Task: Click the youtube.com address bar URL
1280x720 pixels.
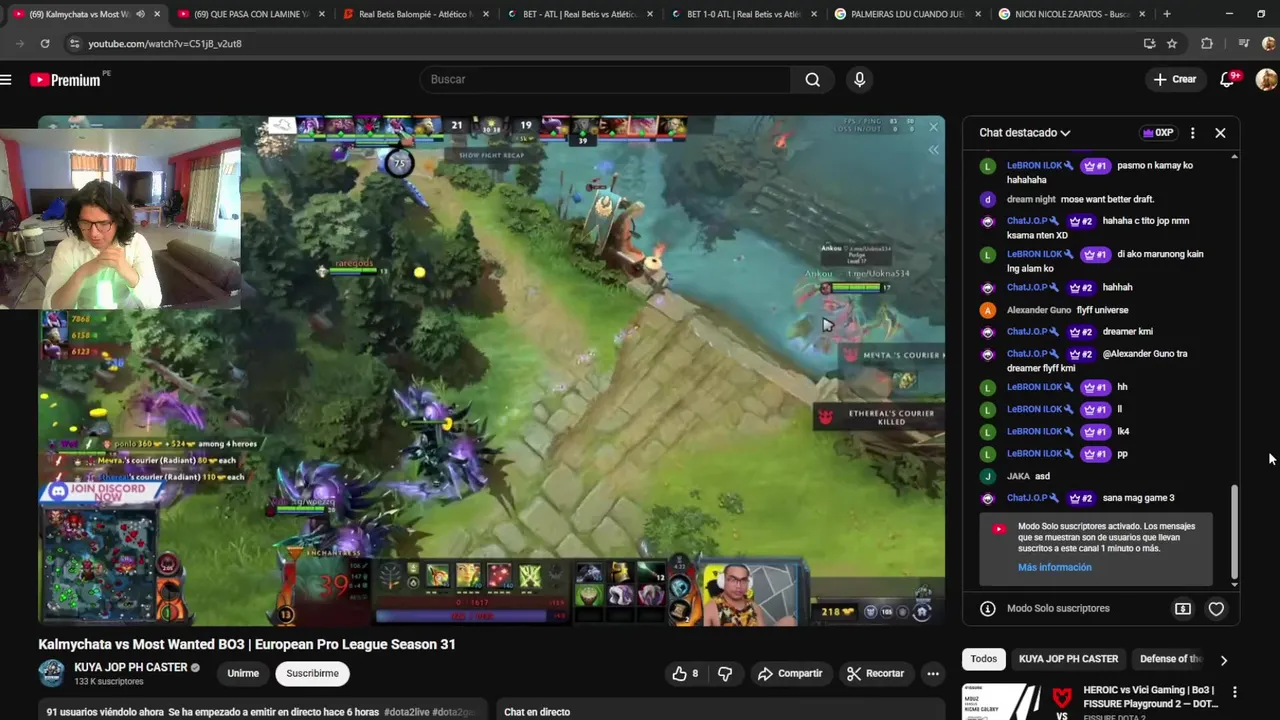Action: pyautogui.click(x=165, y=44)
